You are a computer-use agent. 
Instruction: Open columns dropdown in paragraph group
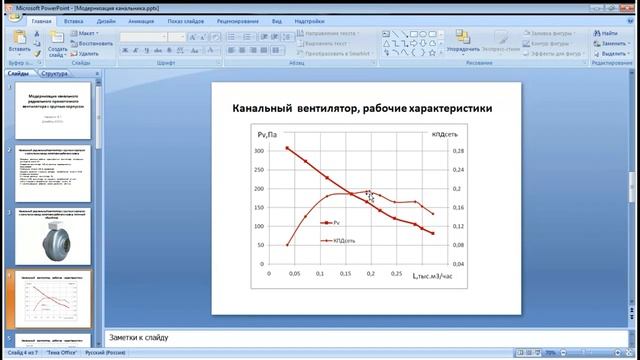point(278,50)
